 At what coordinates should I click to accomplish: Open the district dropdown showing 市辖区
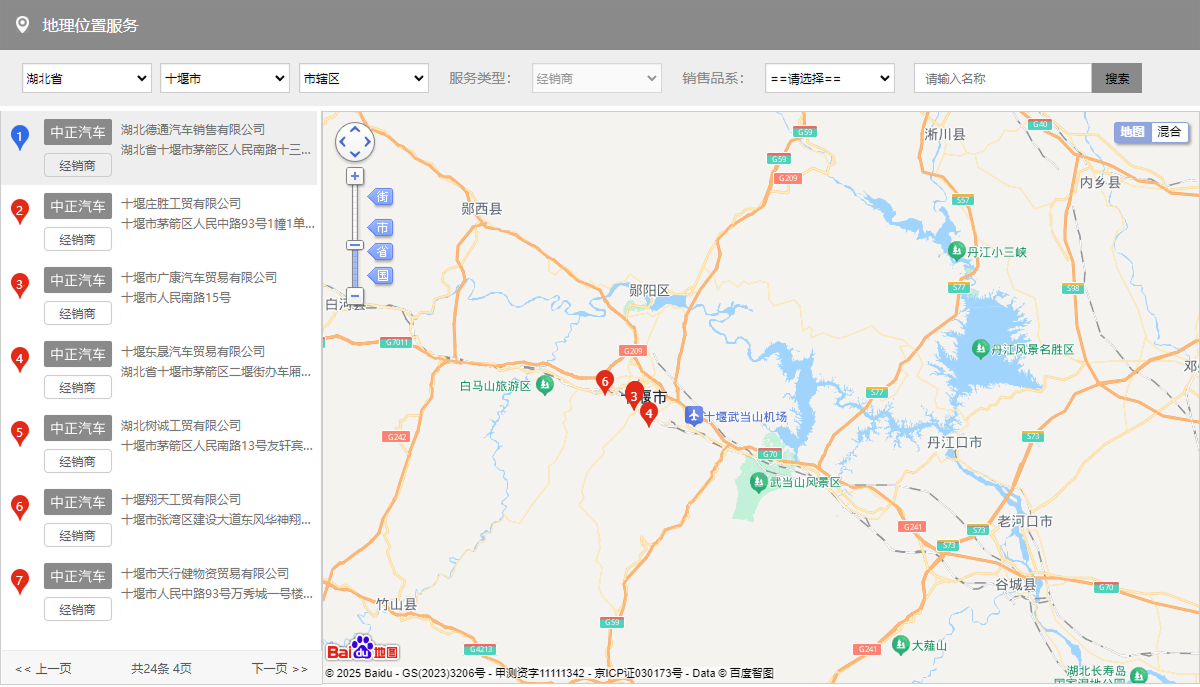click(x=364, y=78)
